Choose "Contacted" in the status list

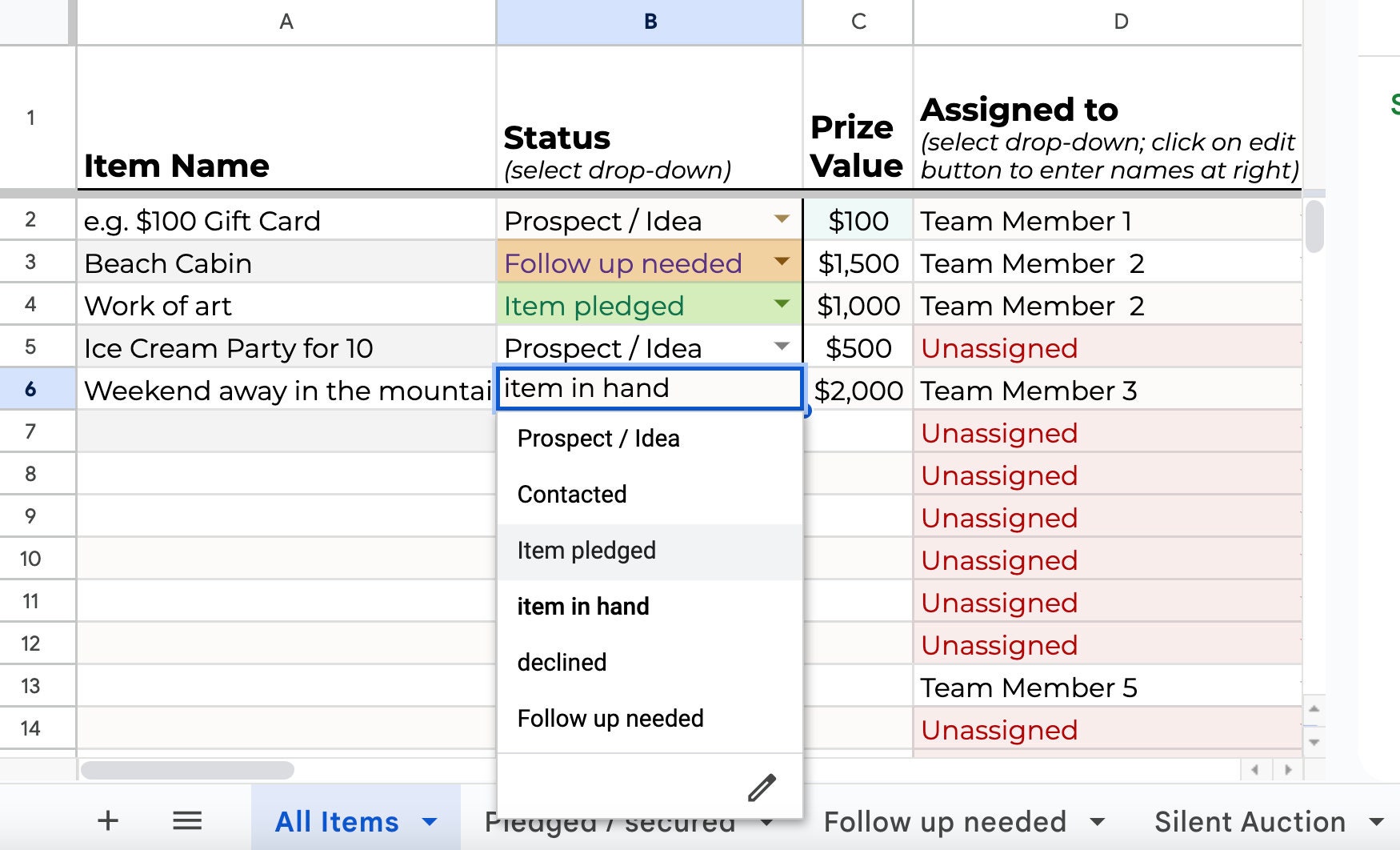pos(571,495)
